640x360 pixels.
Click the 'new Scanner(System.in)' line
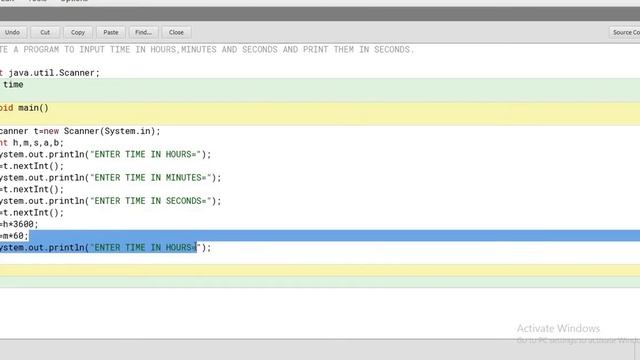pos(80,131)
